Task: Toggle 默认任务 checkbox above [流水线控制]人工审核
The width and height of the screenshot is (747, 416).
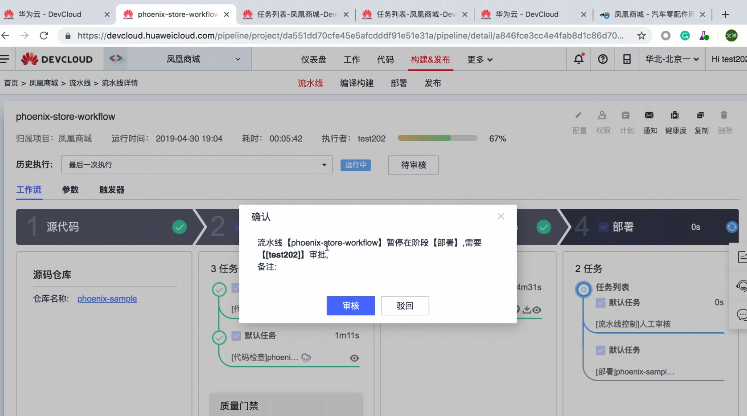Action: pos(600,303)
